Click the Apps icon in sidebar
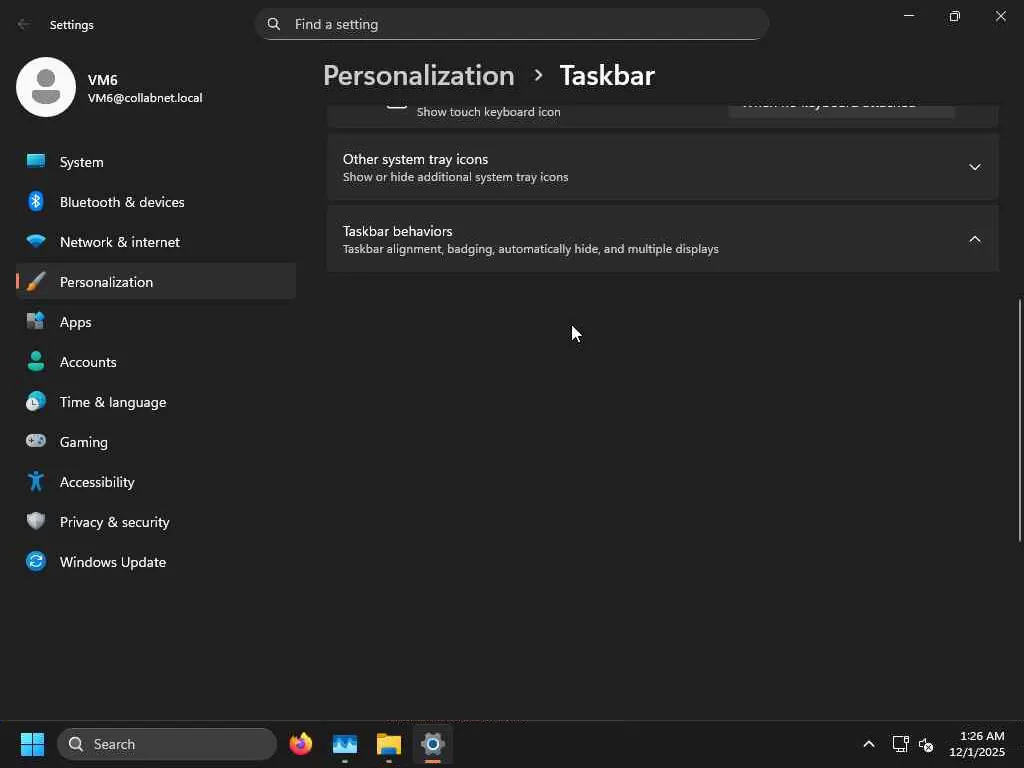1024x768 pixels. (36, 321)
